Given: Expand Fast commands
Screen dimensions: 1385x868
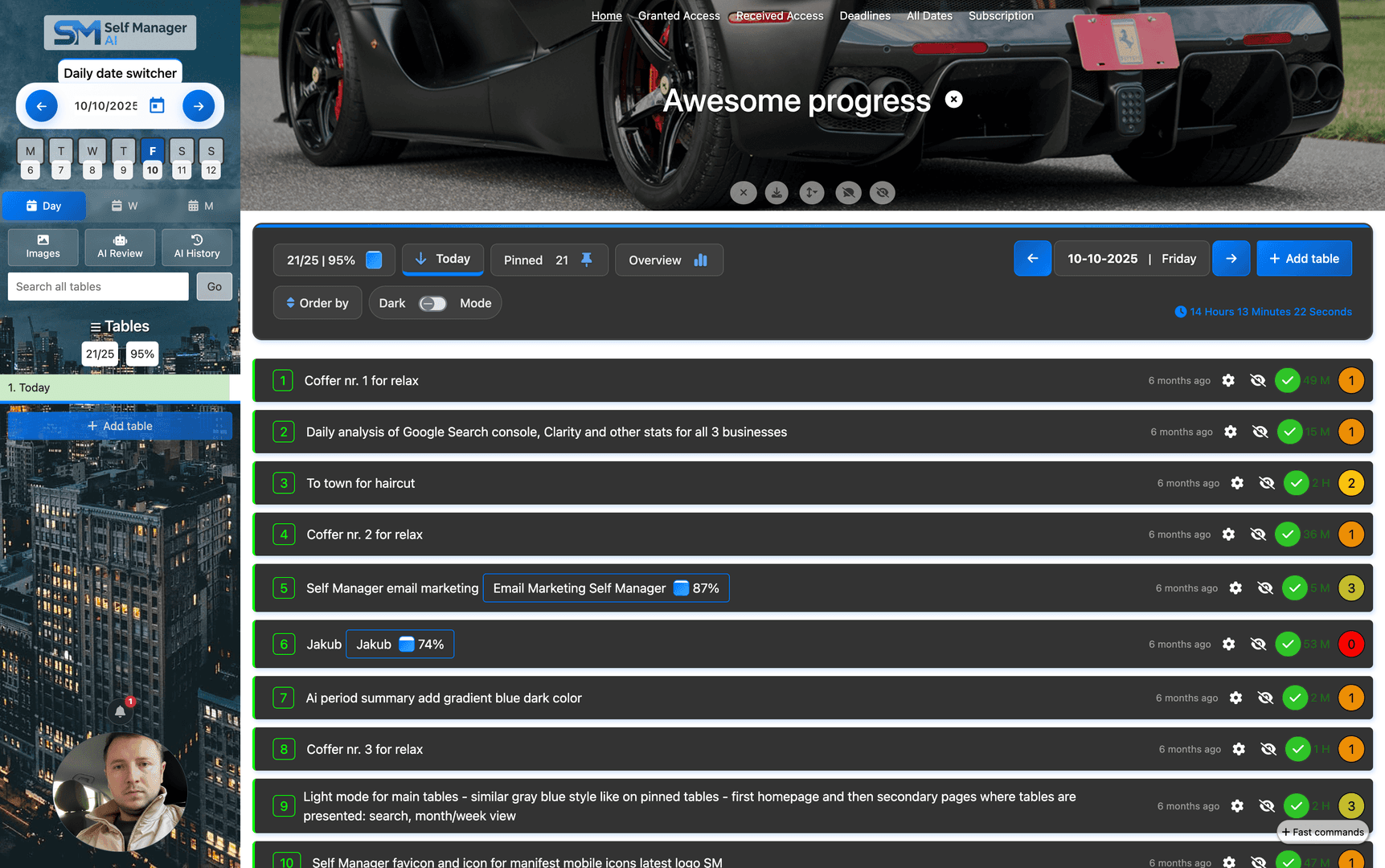Looking at the screenshot, I should [1322, 833].
